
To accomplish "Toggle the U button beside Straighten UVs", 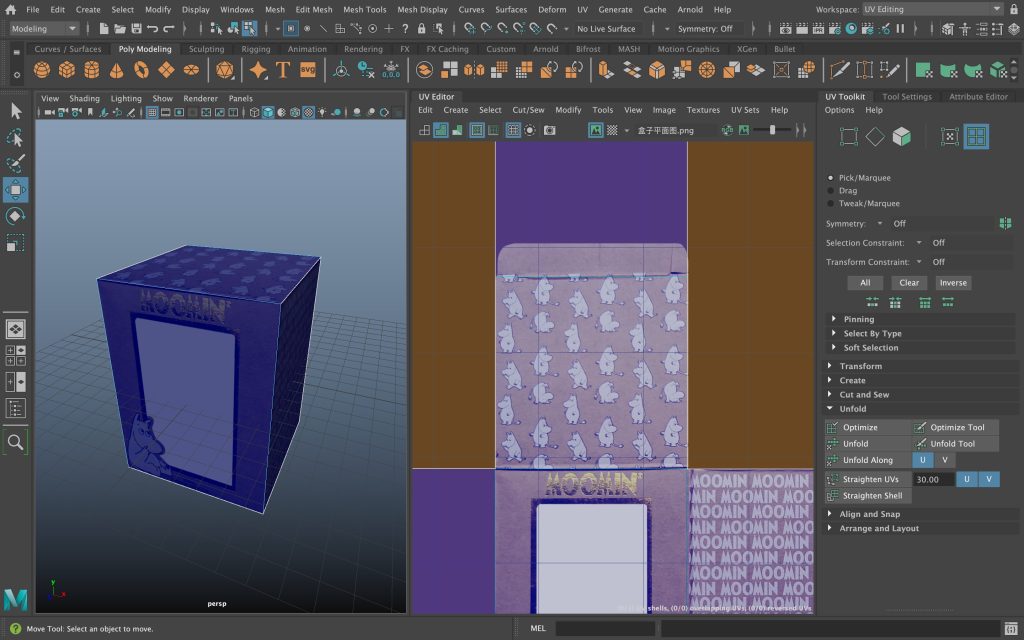I will 967,479.
